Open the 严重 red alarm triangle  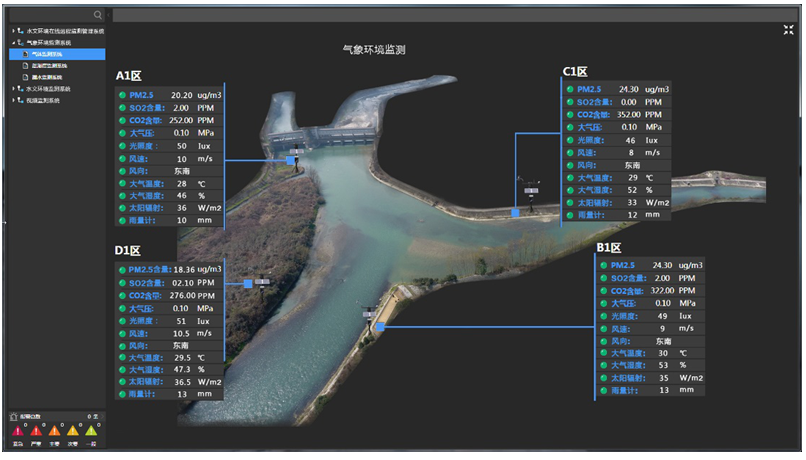tap(36, 431)
